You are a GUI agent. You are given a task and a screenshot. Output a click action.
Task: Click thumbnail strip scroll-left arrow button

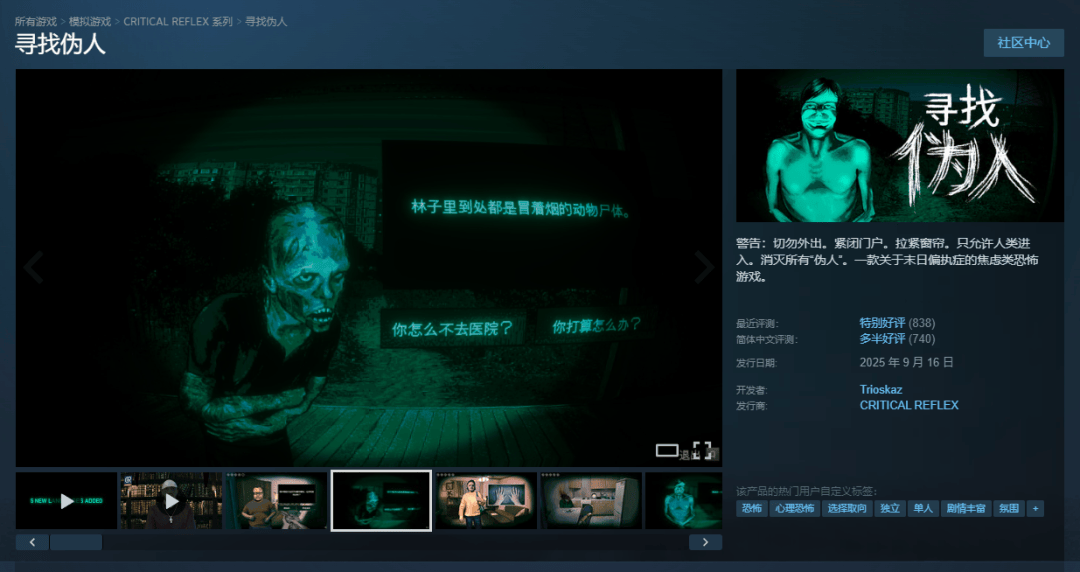pos(32,542)
